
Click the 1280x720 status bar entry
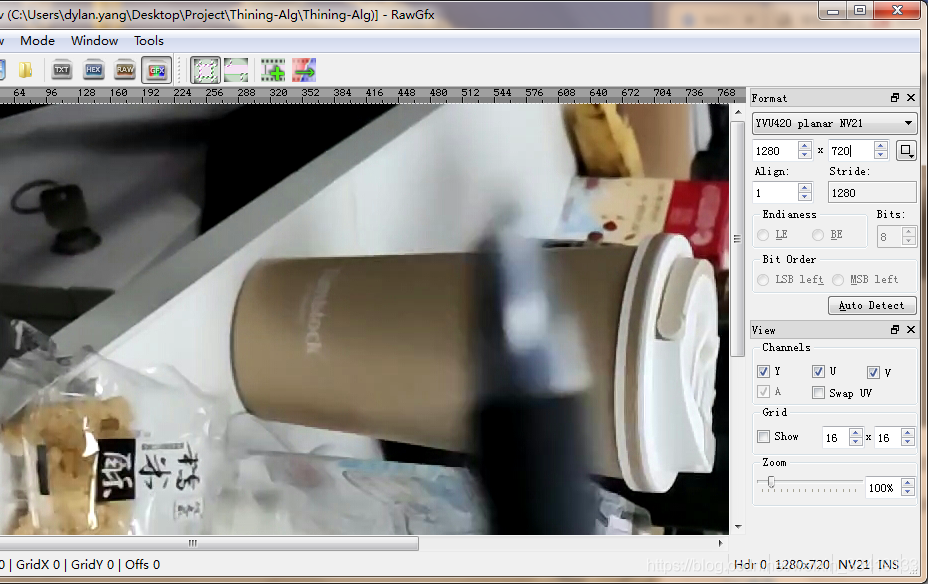coord(802,564)
